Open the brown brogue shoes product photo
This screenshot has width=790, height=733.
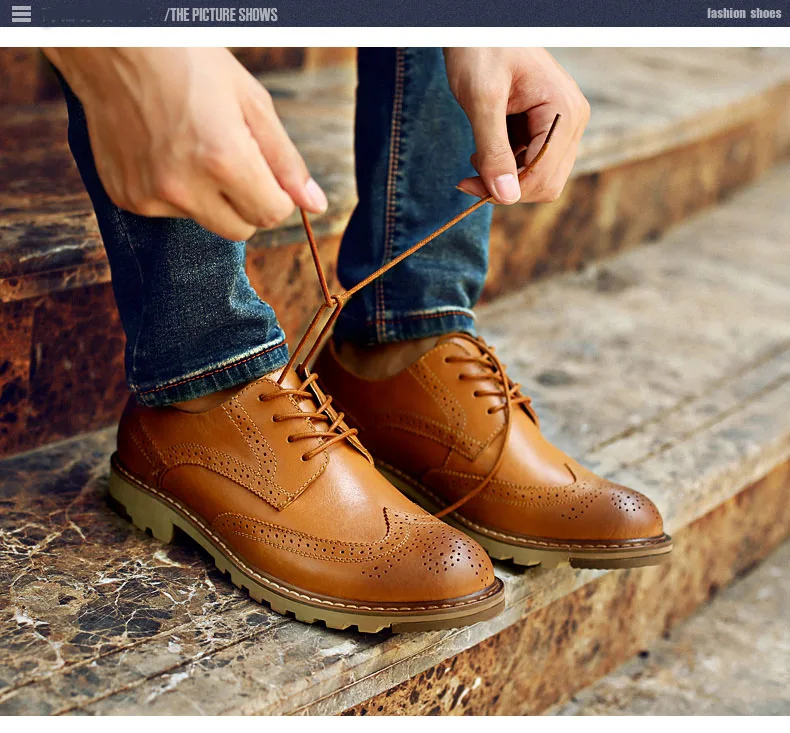click(395, 381)
